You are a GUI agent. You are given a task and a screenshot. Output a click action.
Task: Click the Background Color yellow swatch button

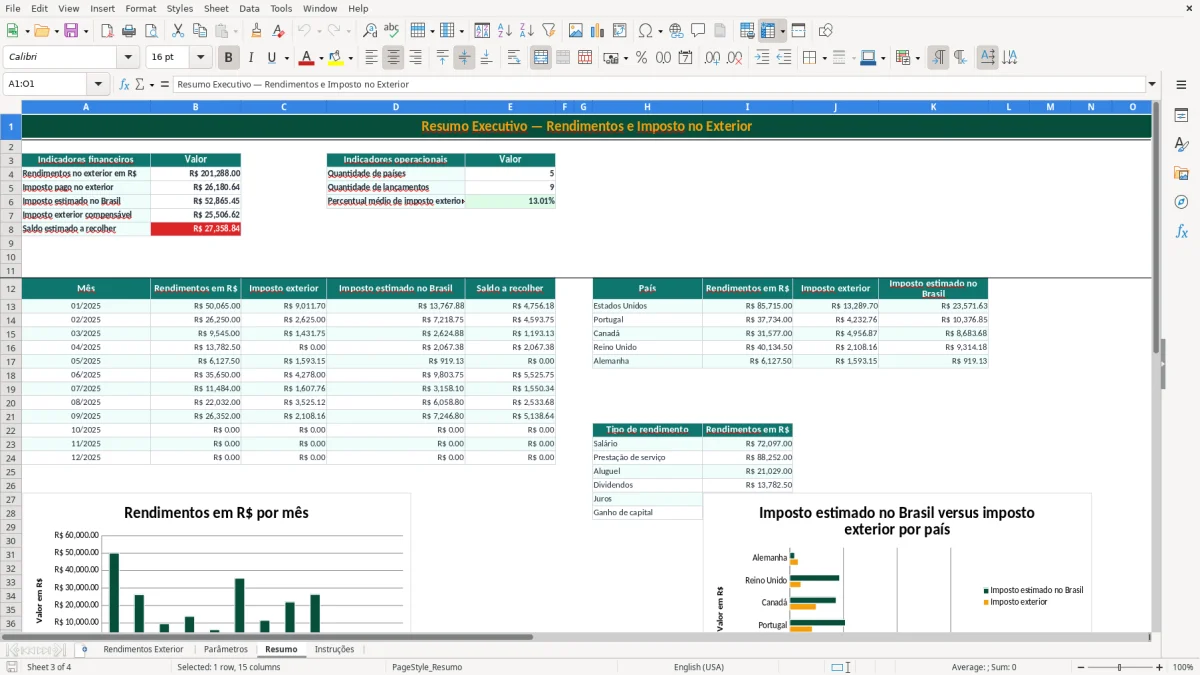coord(335,58)
